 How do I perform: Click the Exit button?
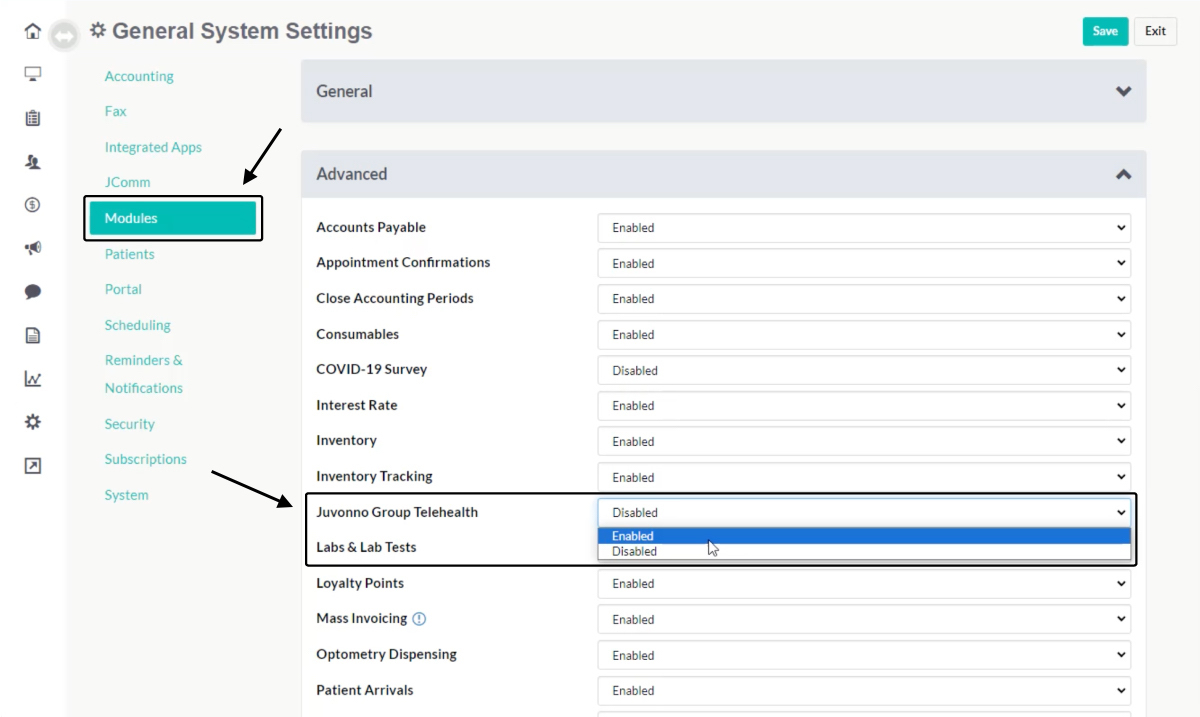tap(1155, 31)
